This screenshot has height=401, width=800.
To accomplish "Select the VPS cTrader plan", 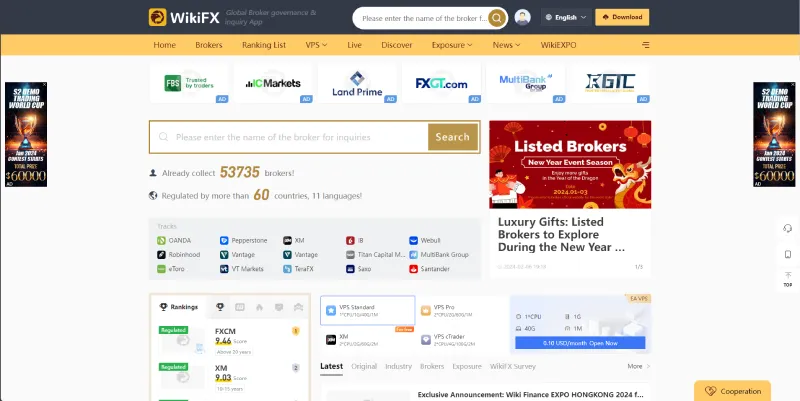I will click(462, 339).
